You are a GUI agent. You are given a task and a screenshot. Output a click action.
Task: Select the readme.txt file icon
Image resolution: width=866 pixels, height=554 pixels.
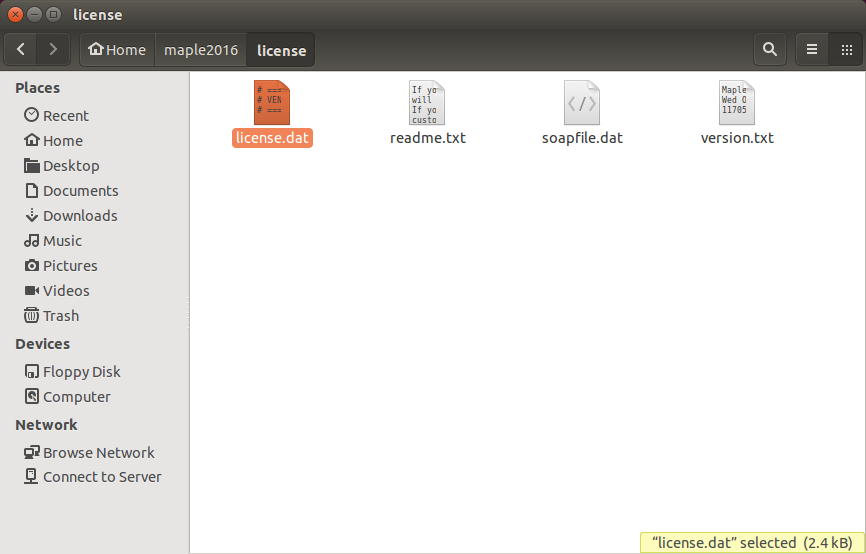(x=427, y=103)
